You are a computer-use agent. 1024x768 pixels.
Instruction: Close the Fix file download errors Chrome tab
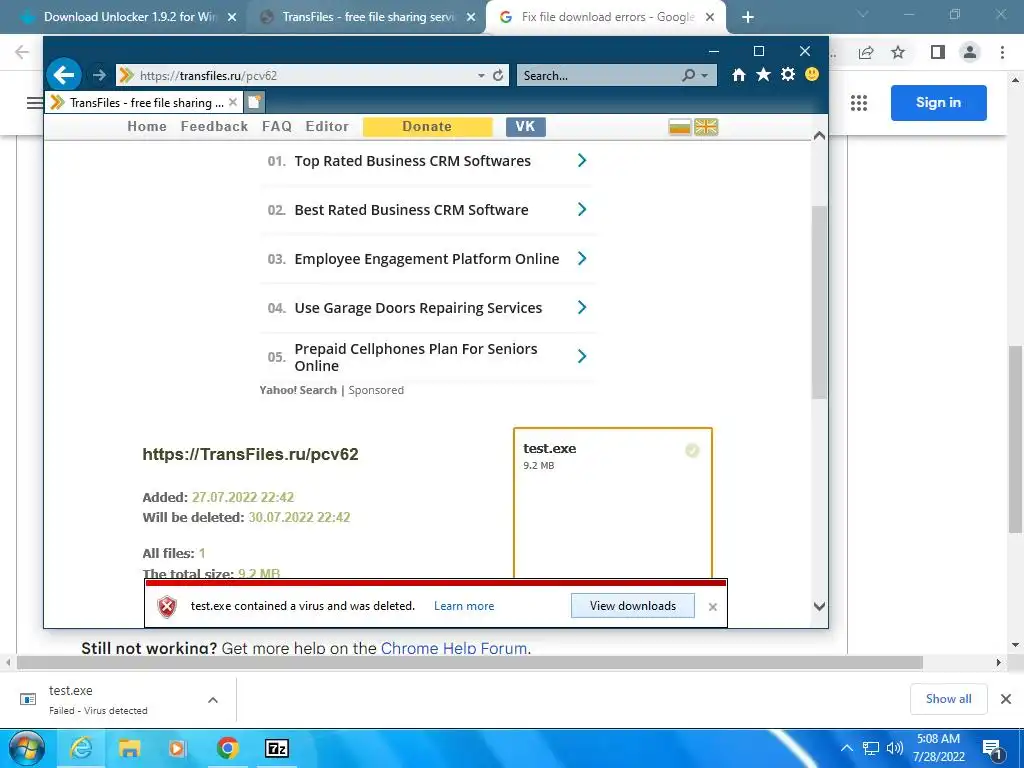pyautogui.click(x=710, y=18)
